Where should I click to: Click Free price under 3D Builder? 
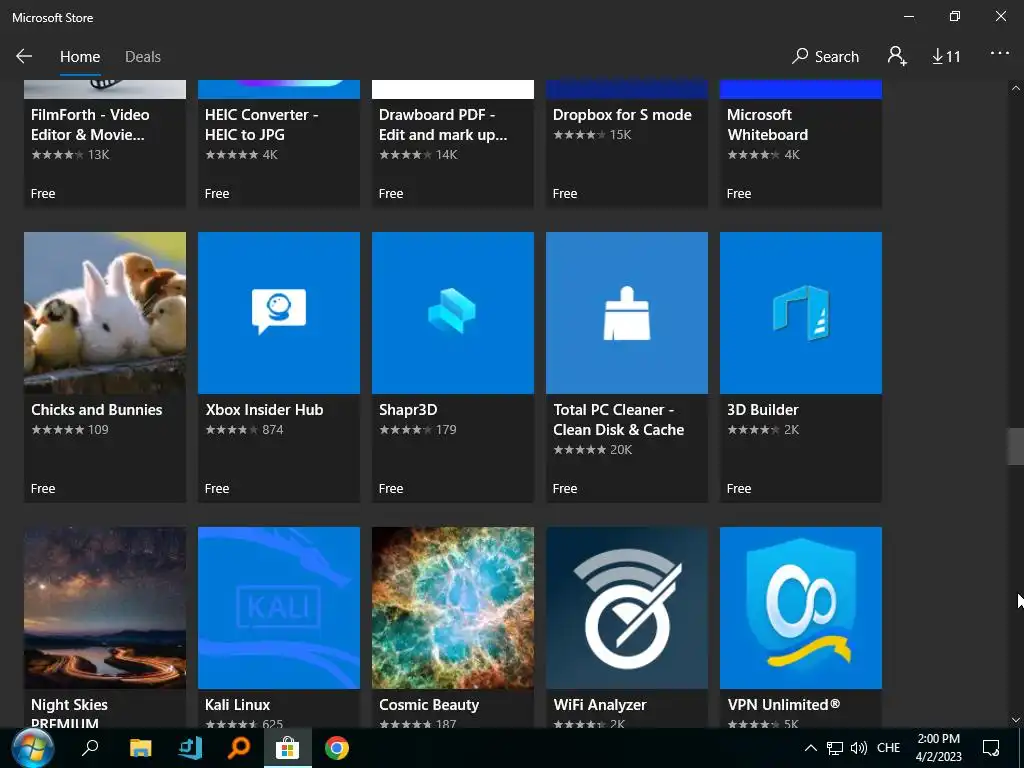coord(739,488)
